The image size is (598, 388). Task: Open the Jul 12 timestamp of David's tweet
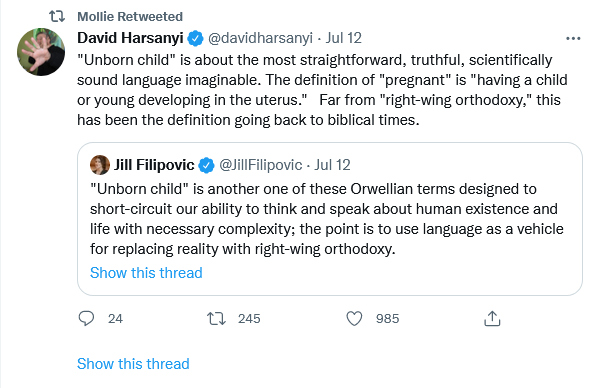[x=343, y=38]
